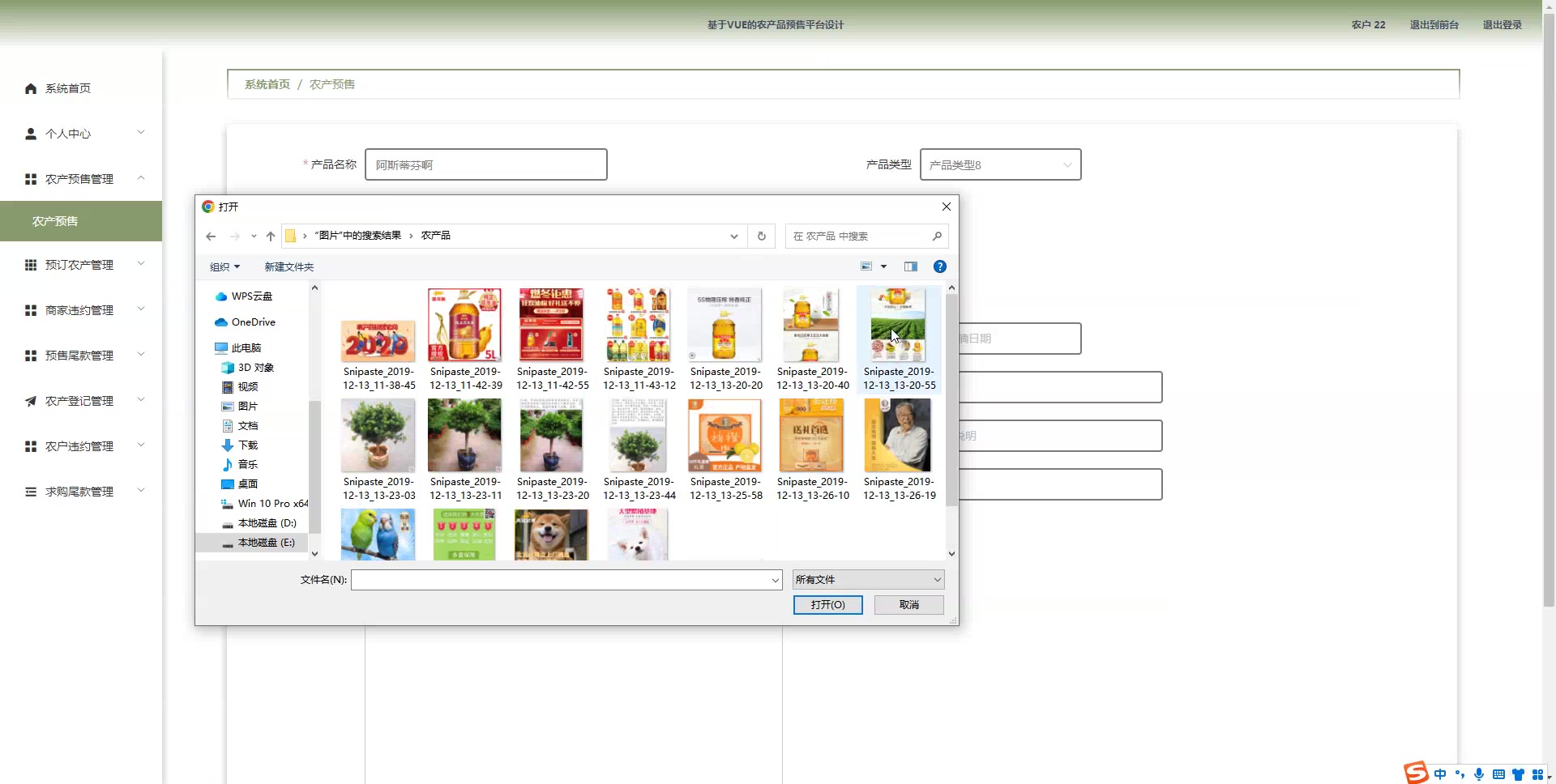Expand the 预售尾款管理 submenu

tap(141, 355)
